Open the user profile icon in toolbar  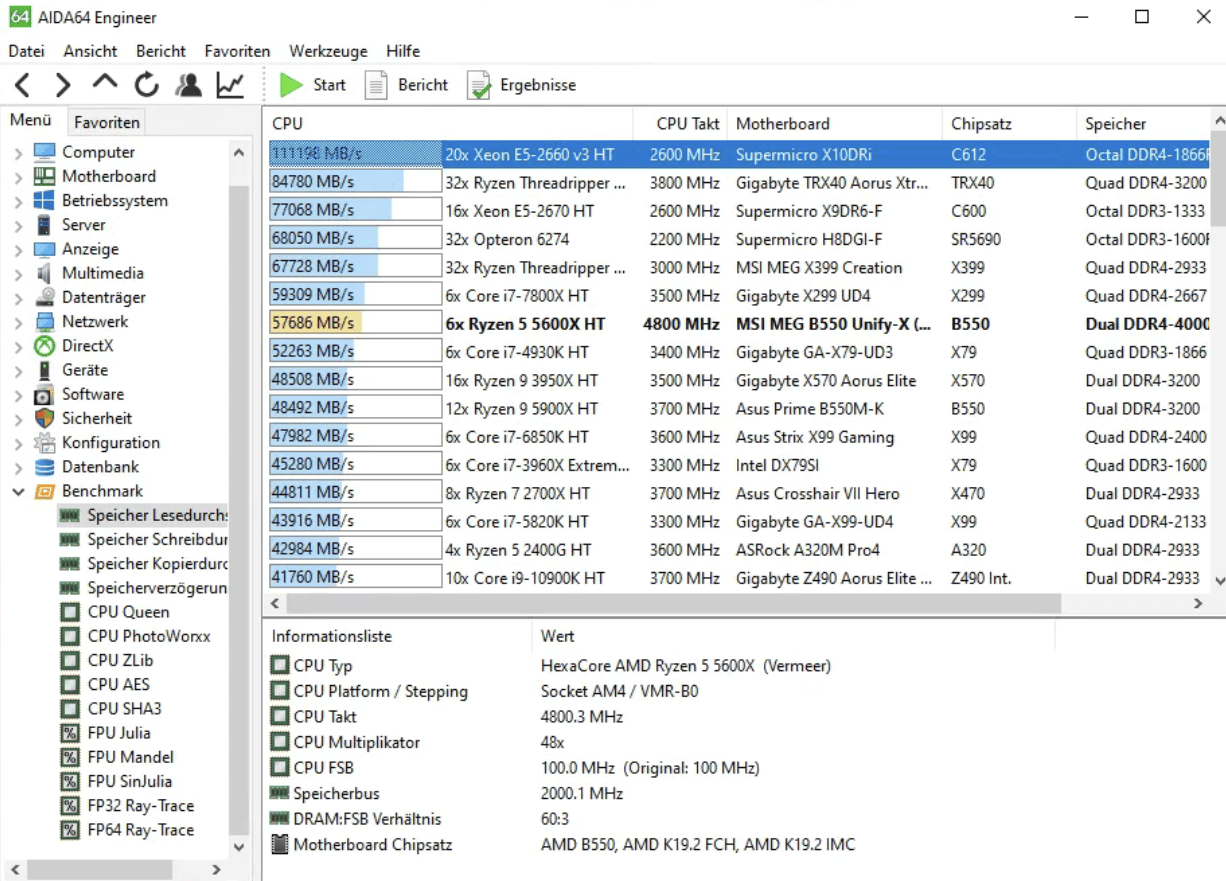pyautogui.click(x=188, y=85)
